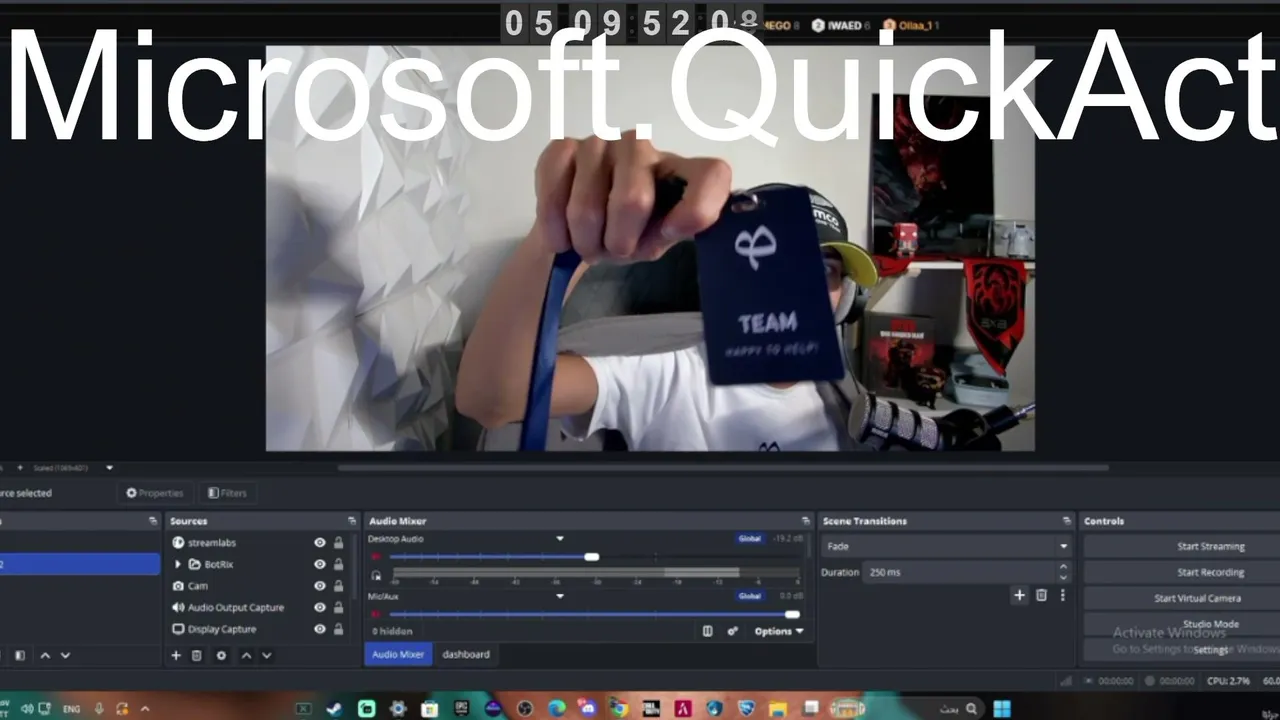Toggle the lock on the BotRix group
This screenshot has width=1280, height=720.
[x=339, y=565]
